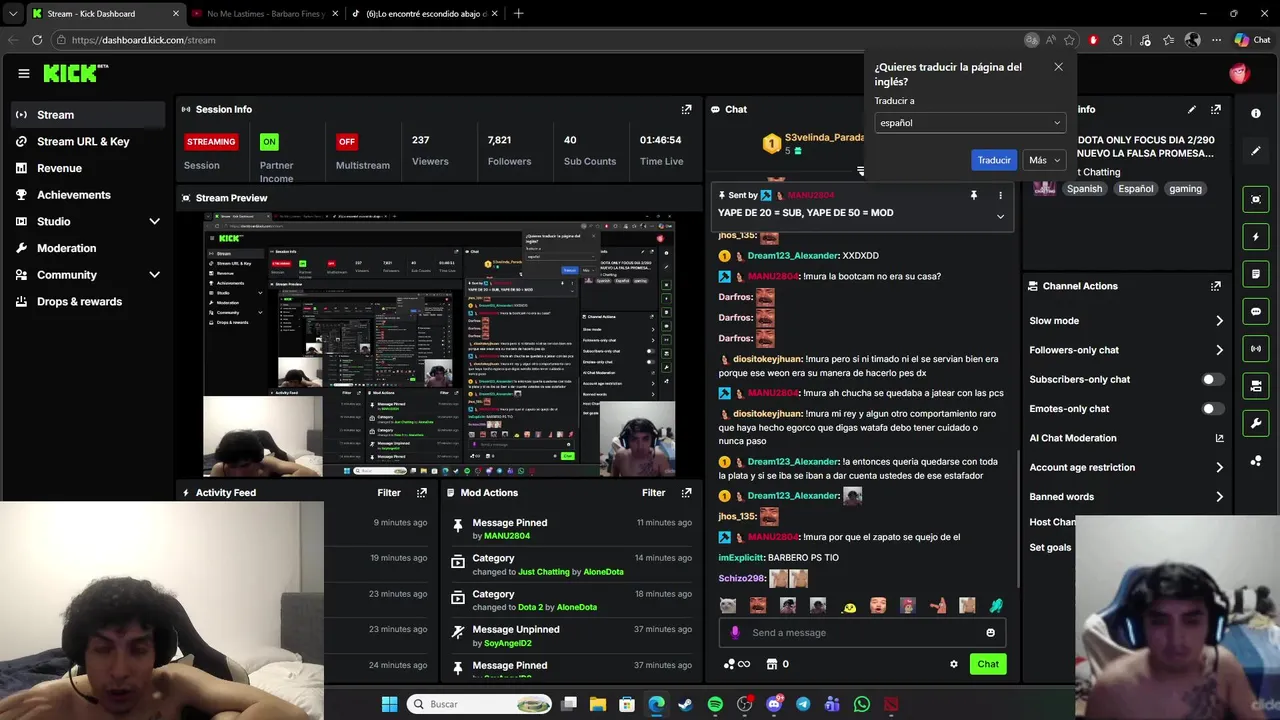
Task: Open Account age restriction arrow
Action: tap(1219, 467)
